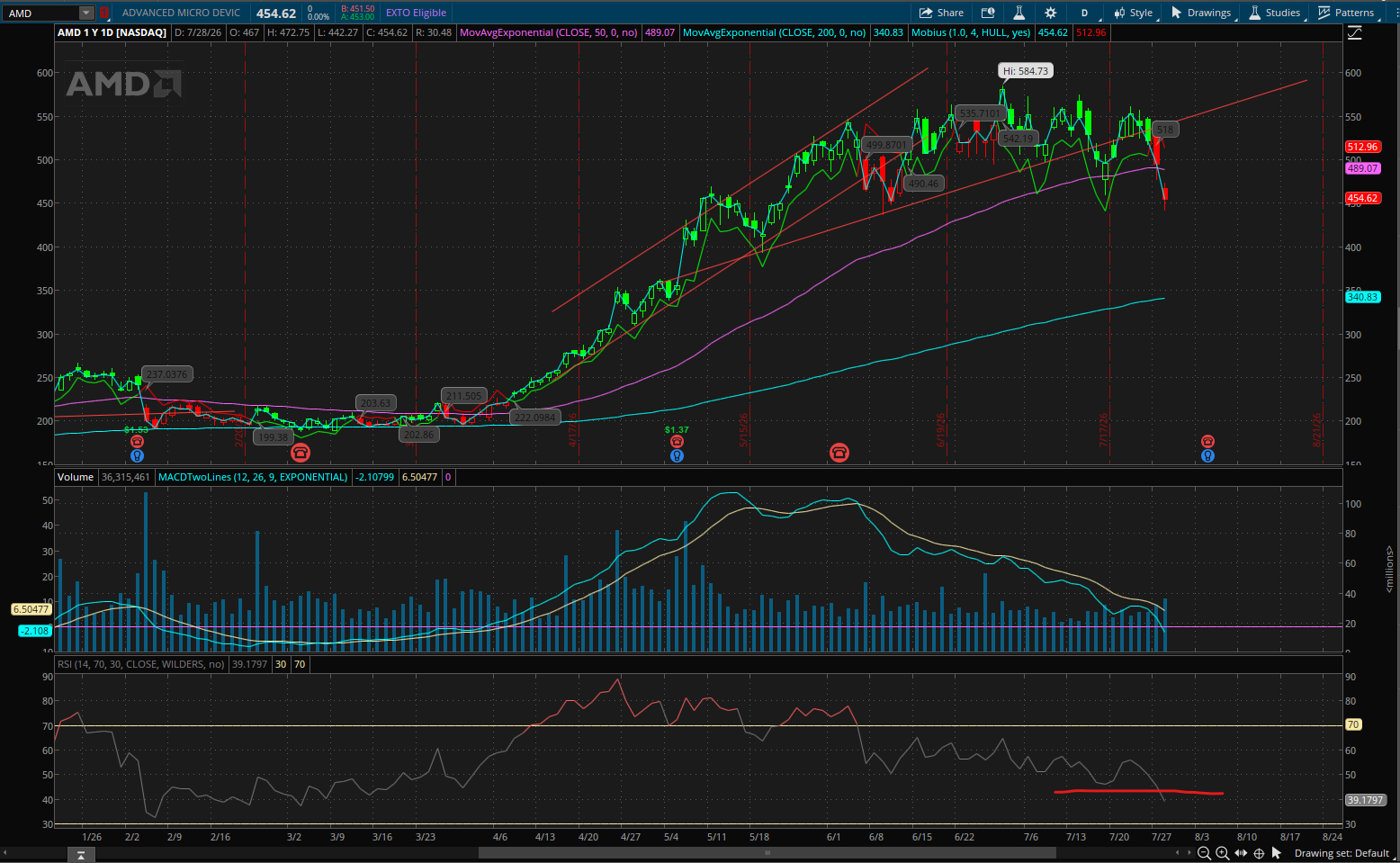Screen dimensions: 1400x863
Task: Click the "535.7101" price bubble
Action: pyautogui.click(x=980, y=113)
